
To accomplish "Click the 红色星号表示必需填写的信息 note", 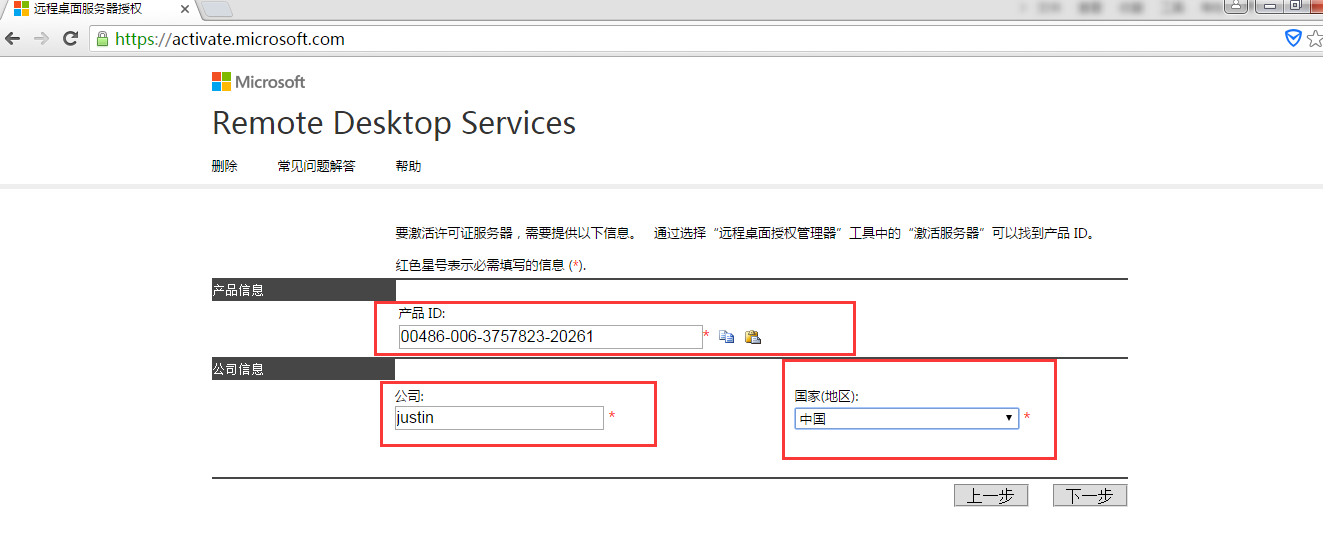I will 491,265.
